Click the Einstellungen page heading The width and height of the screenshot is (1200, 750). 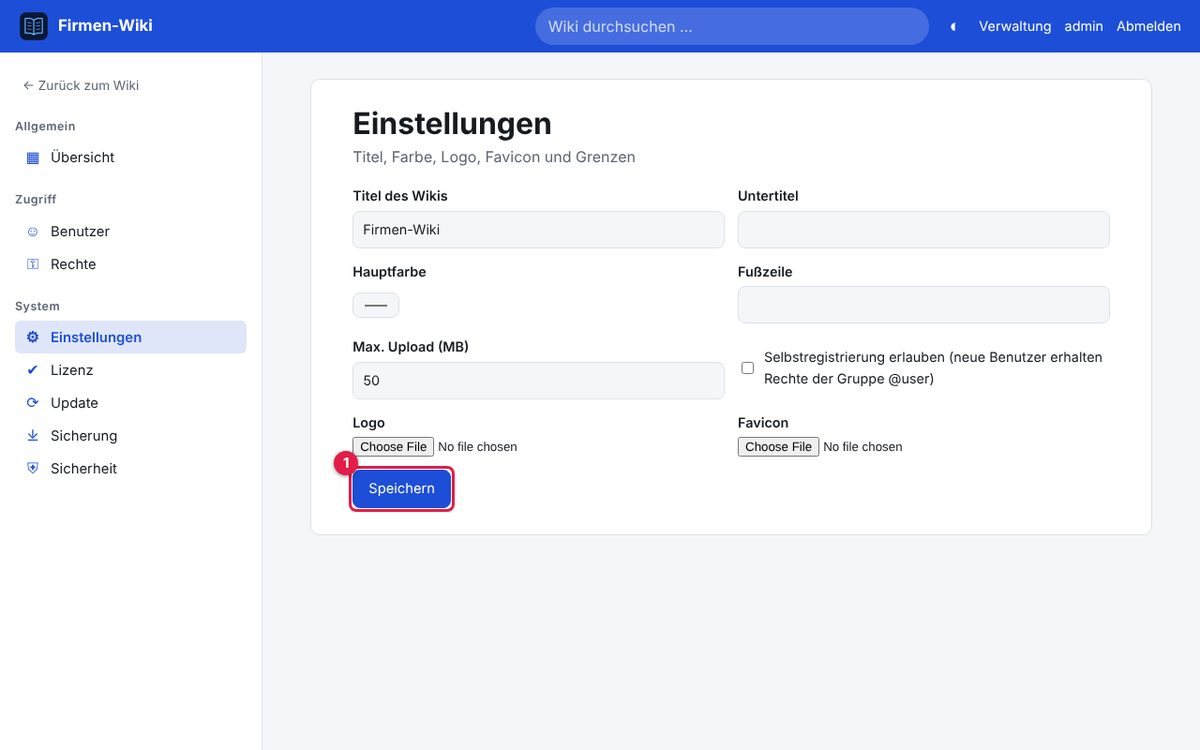[452, 124]
